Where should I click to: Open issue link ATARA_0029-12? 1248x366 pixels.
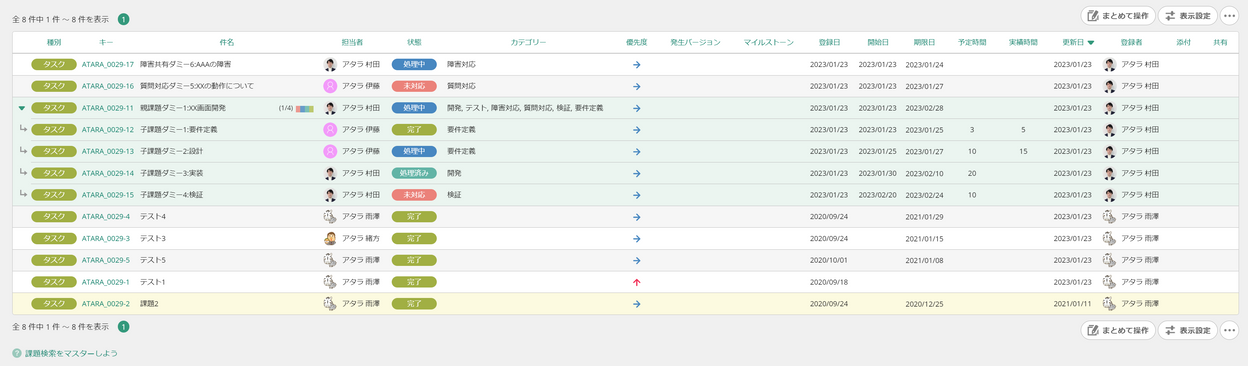[108, 130]
